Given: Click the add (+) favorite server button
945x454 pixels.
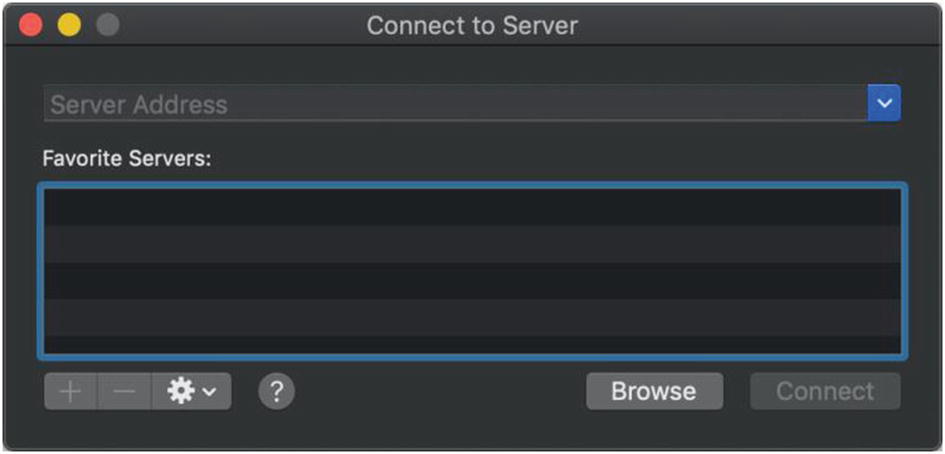Looking at the screenshot, I should point(70,391).
